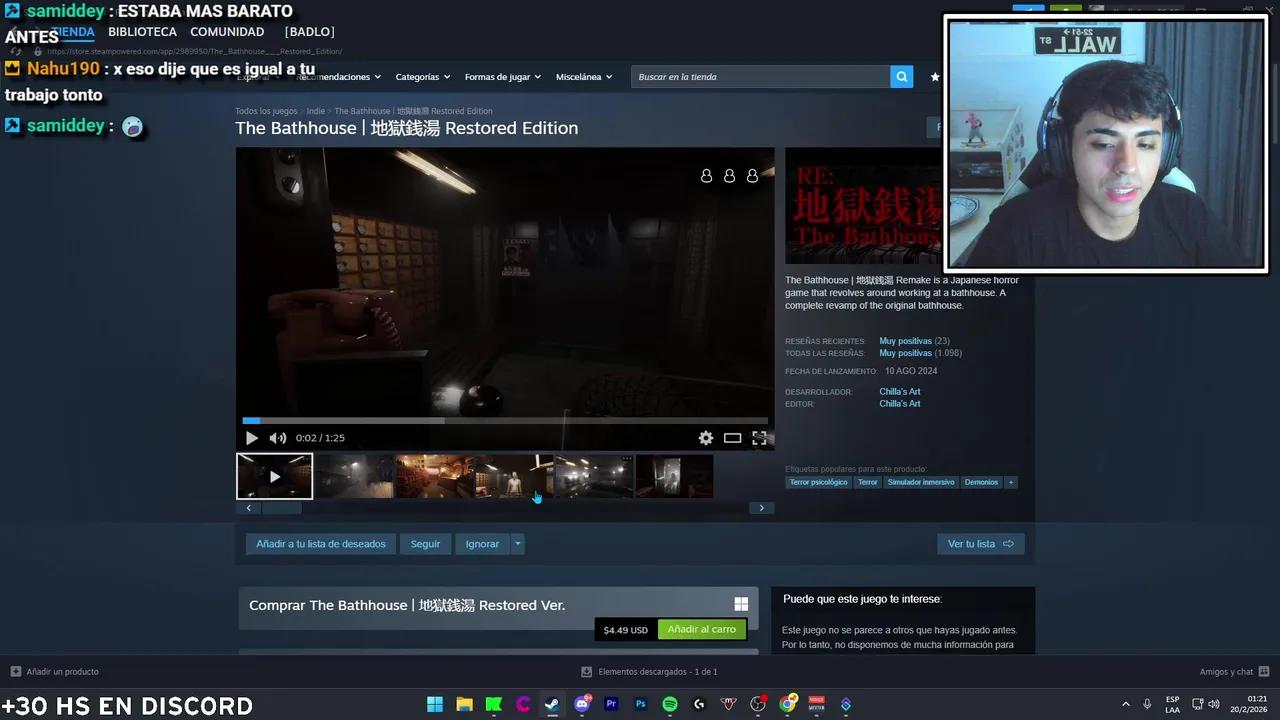Add game to wishlist
Screen dimensions: 1280x720
320,544
